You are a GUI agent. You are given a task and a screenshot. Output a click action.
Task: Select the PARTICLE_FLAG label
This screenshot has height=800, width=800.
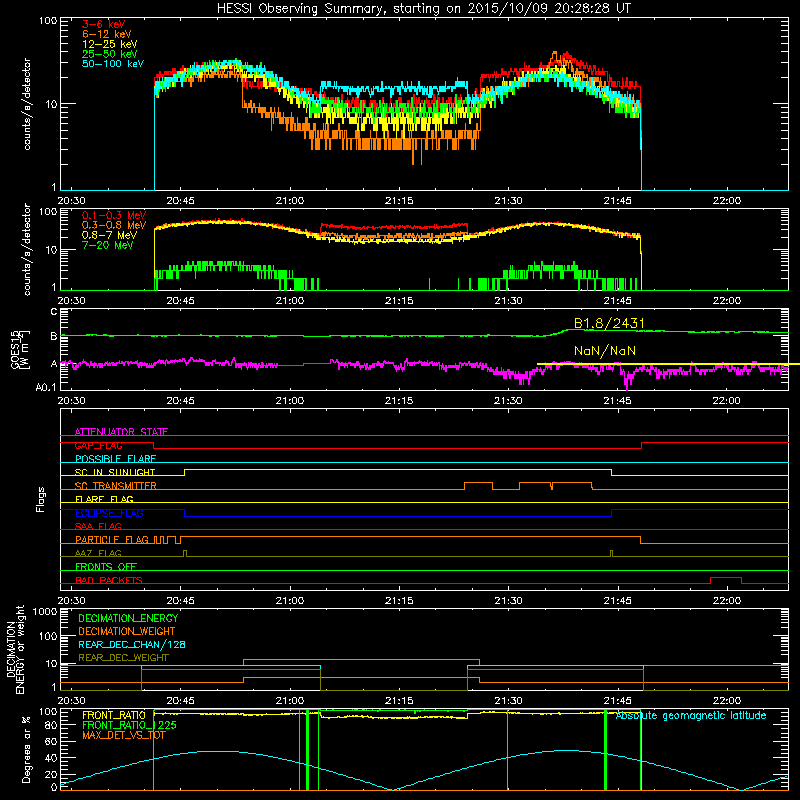(112, 540)
